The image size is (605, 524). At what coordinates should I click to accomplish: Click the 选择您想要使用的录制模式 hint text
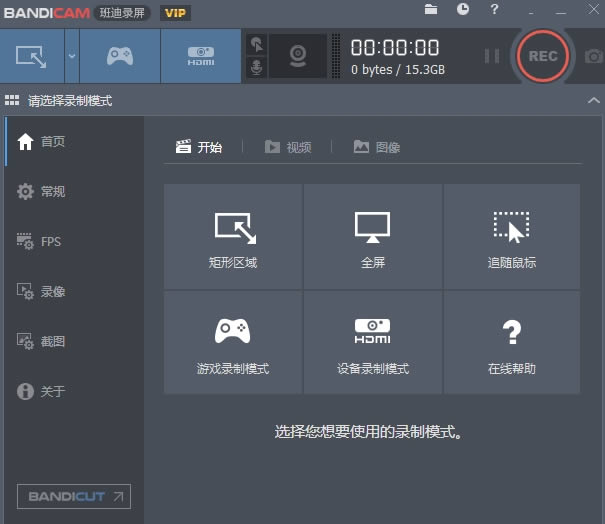click(368, 432)
